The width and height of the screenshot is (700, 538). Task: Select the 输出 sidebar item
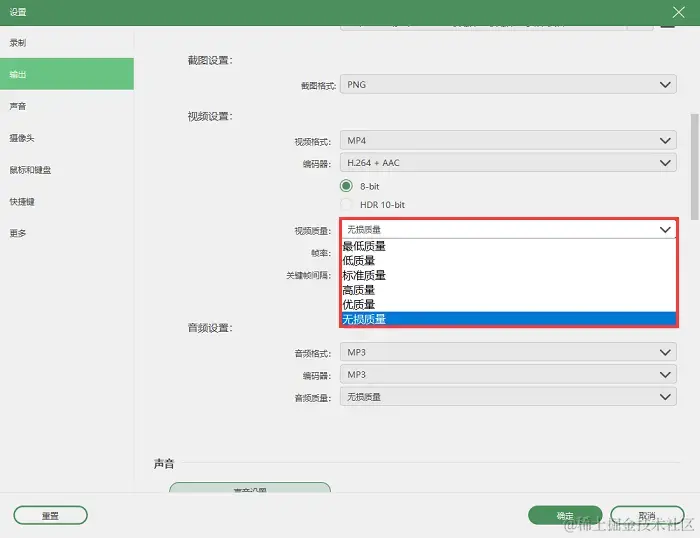pyautogui.click(x=67, y=74)
